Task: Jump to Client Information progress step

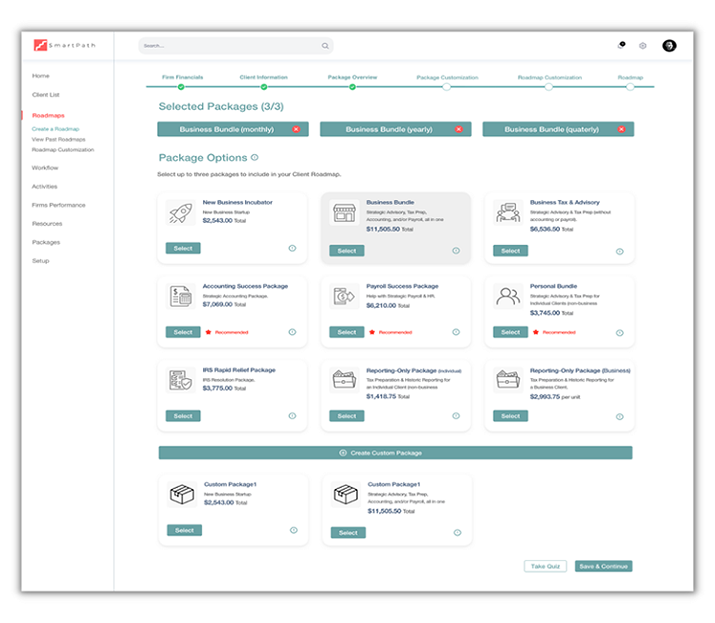Action: (x=264, y=87)
